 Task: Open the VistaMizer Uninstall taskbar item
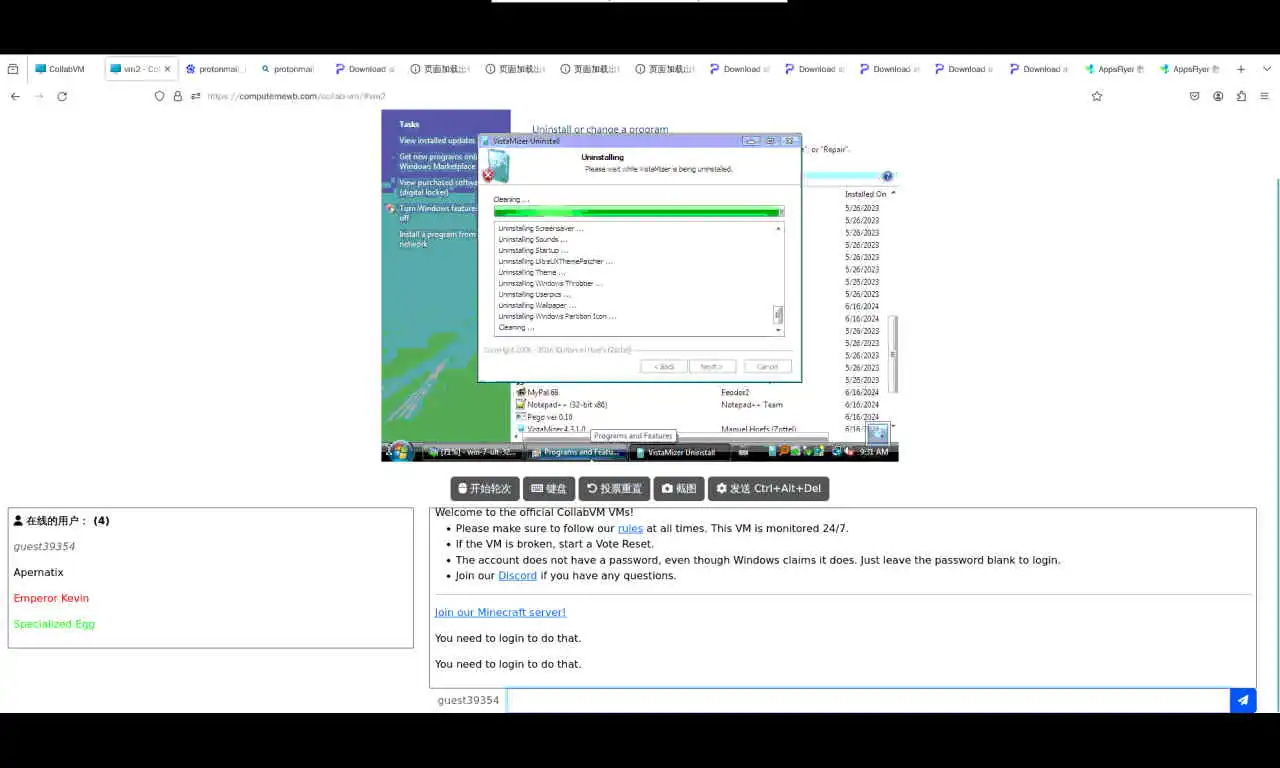point(678,452)
